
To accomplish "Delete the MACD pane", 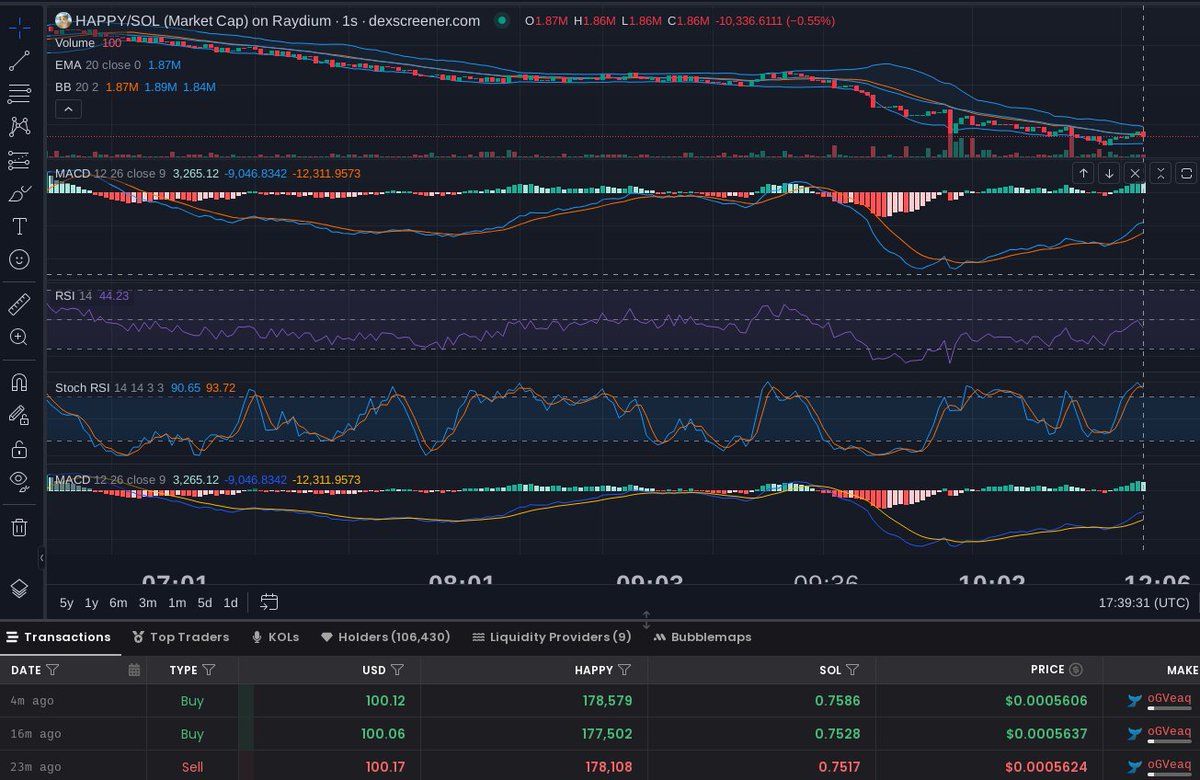I will 1135,173.
